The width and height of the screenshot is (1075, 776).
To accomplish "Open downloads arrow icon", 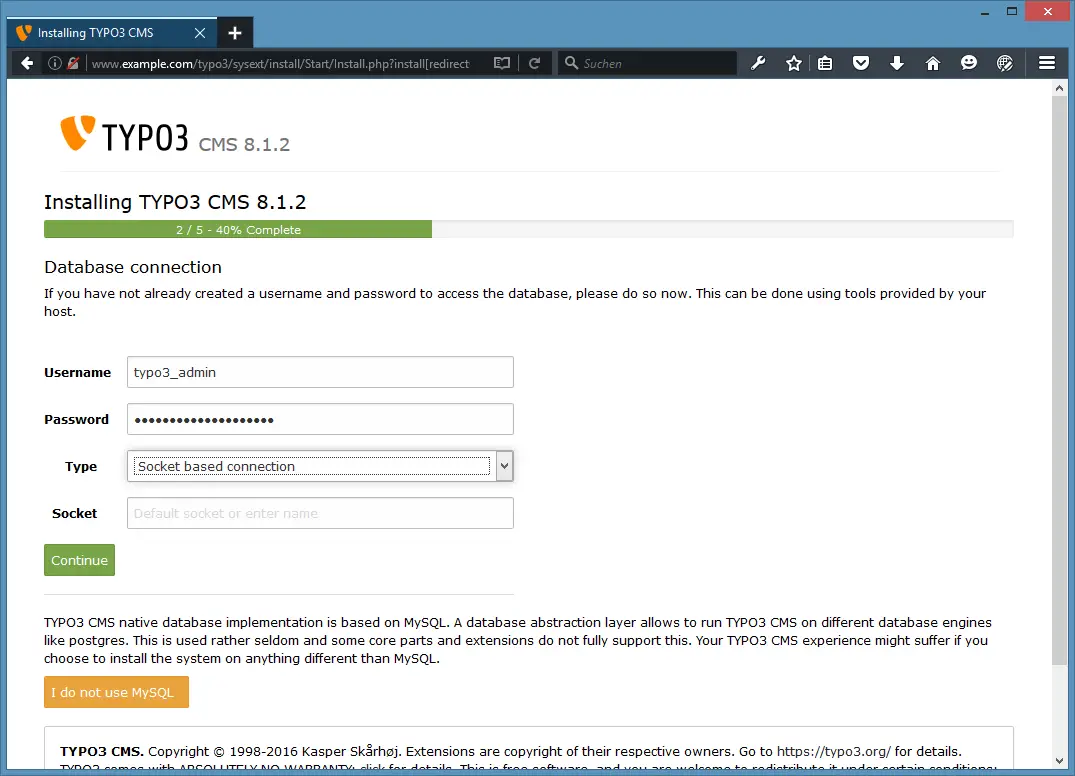I will point(897,64).
